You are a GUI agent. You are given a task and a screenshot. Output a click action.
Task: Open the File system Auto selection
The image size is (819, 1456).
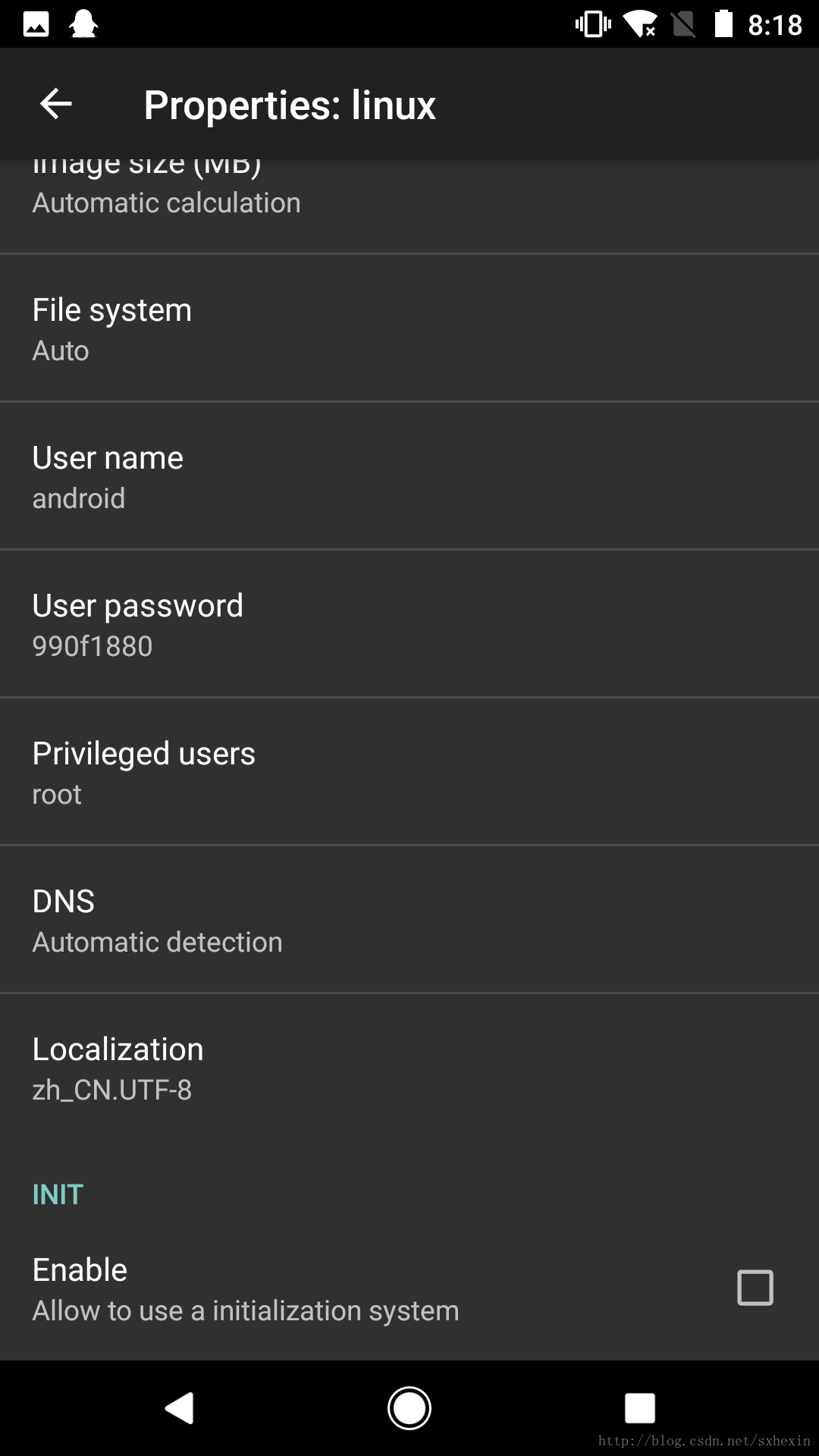coord(409,328)
